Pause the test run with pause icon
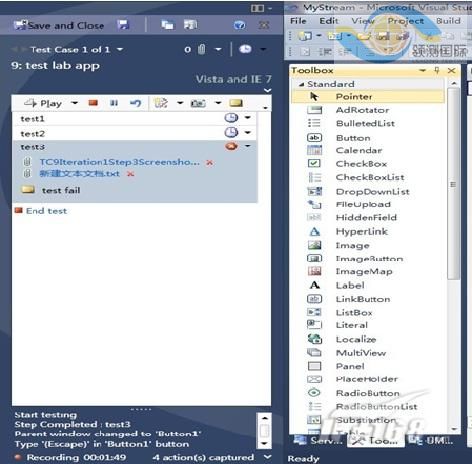Image resolution: width=472 pixels, height=464 pixels. tap(114, 103)
